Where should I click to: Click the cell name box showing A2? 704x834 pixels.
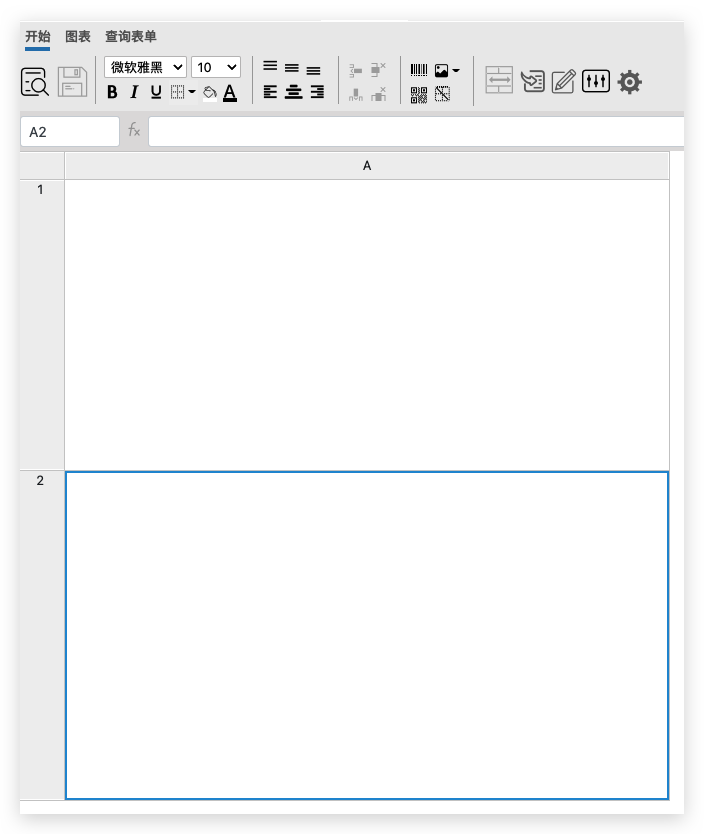[x=70, y=131]
